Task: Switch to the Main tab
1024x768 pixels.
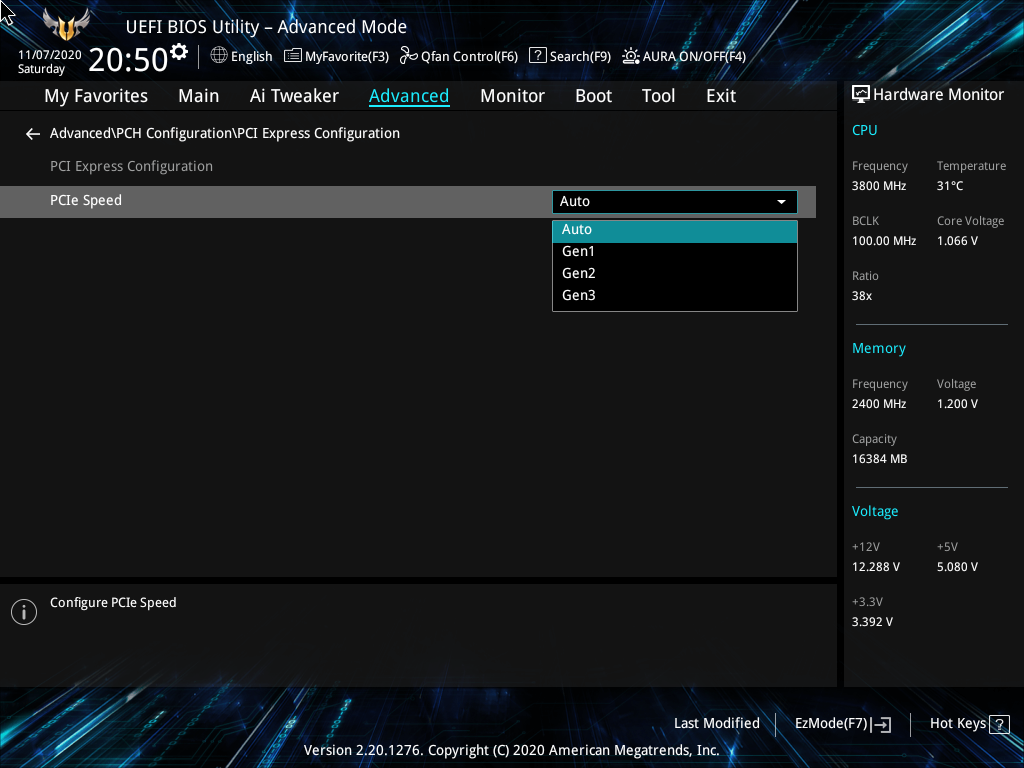Action: tap(199, 96)
